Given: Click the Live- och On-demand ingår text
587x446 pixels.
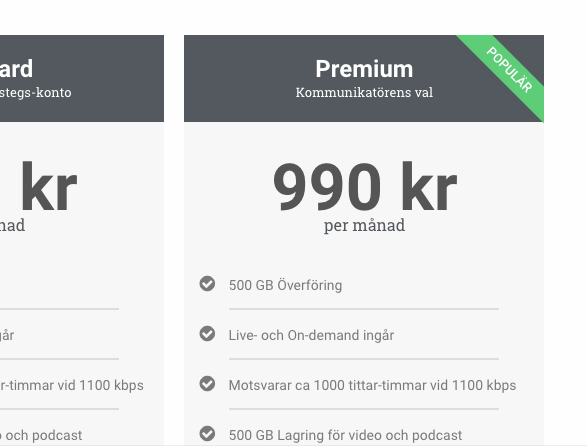Looking at the screenshot, I should [x=311, y=335].
